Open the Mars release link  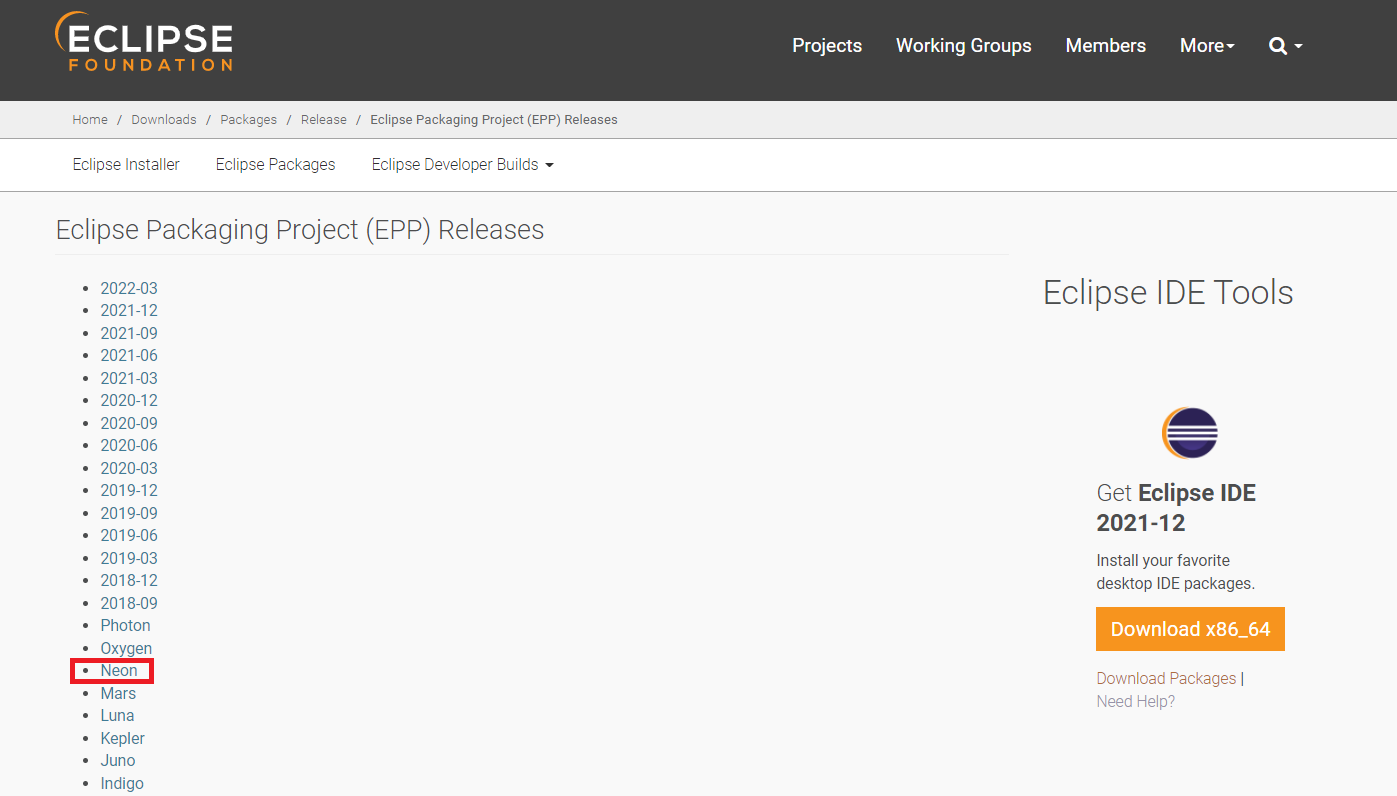pos(118,693)
